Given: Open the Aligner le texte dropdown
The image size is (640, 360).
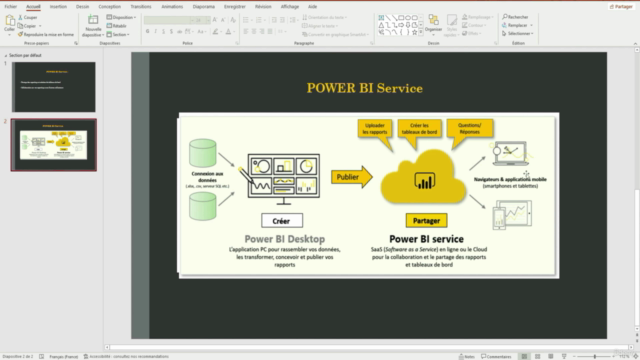Looking at the screenshot, I should (x=320, y=26).
